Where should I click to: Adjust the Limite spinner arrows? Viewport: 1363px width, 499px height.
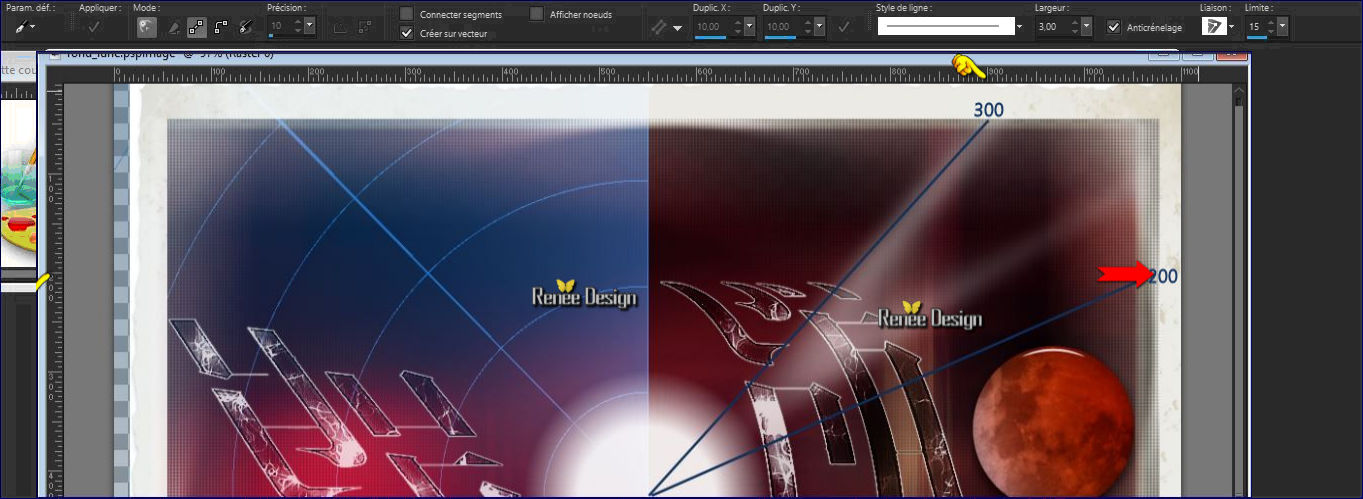coord(1271,26)
